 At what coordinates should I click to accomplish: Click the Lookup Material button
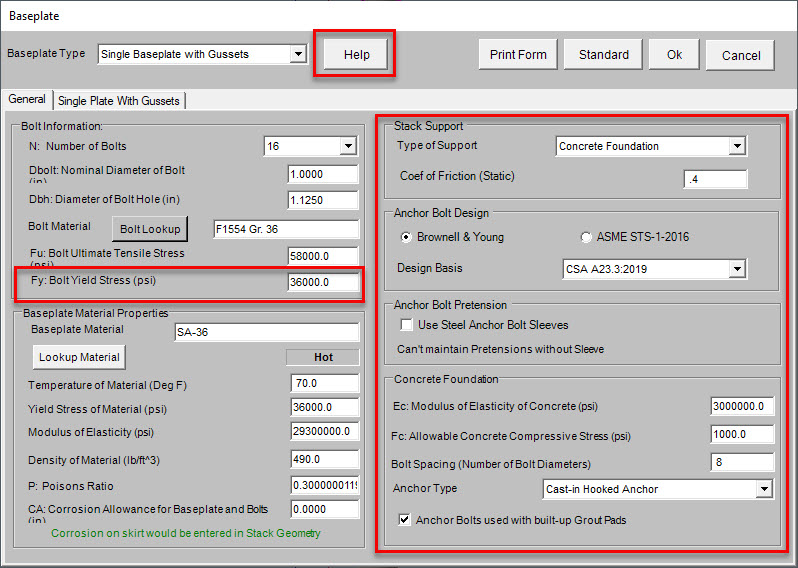[x=79, y=357]
